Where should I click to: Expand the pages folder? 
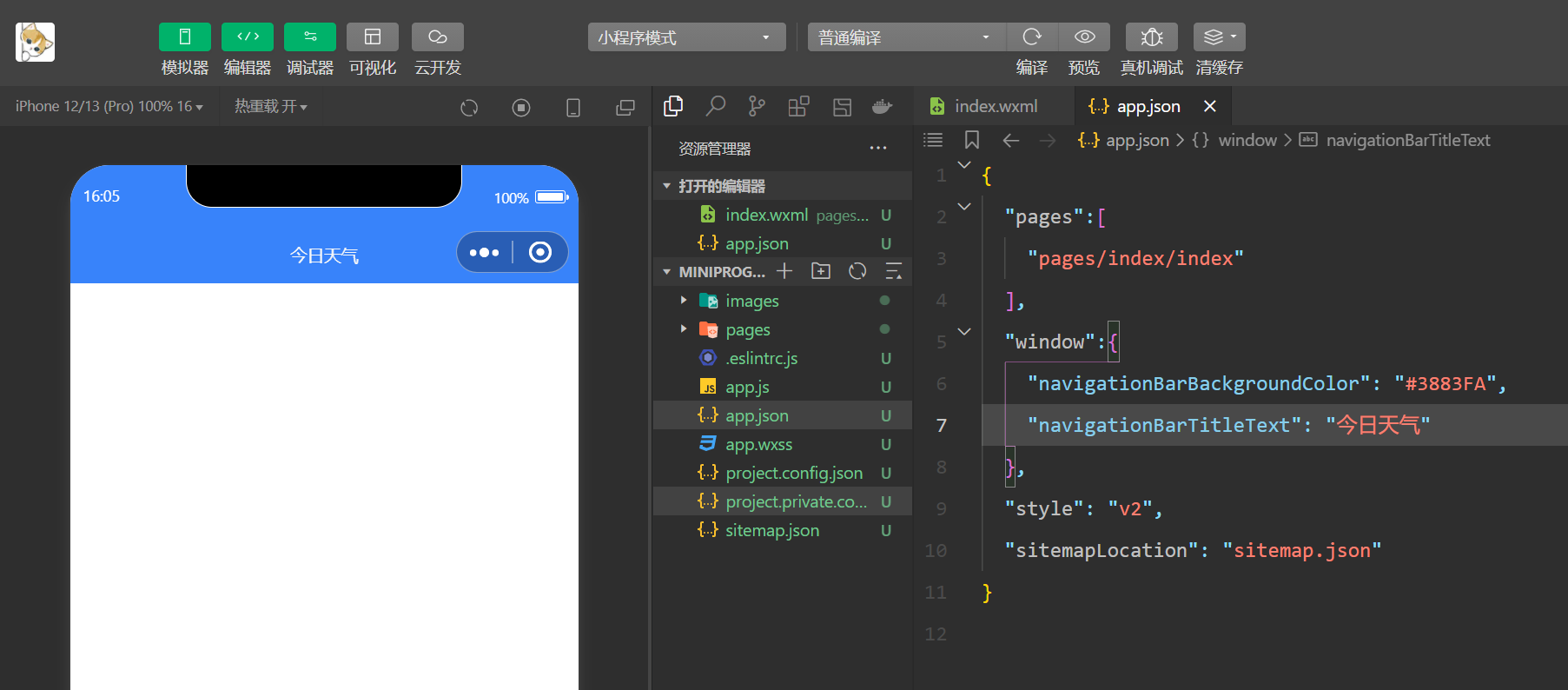click(x=783, y=329)
